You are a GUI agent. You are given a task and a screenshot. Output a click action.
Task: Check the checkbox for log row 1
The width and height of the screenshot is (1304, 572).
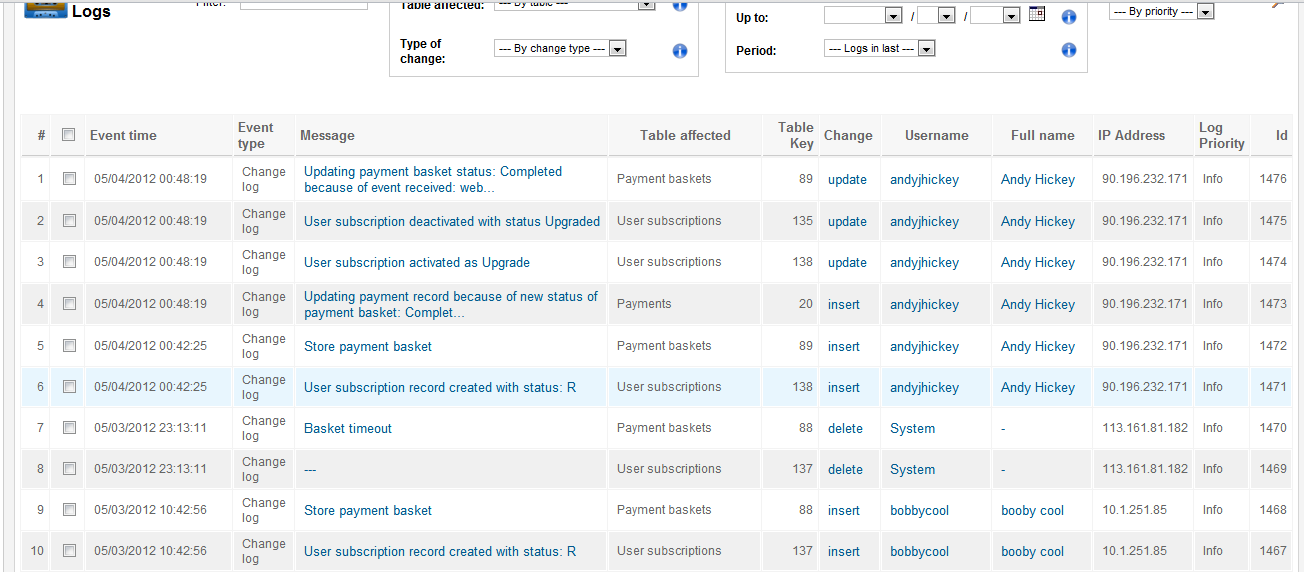(x=69, y=179)
